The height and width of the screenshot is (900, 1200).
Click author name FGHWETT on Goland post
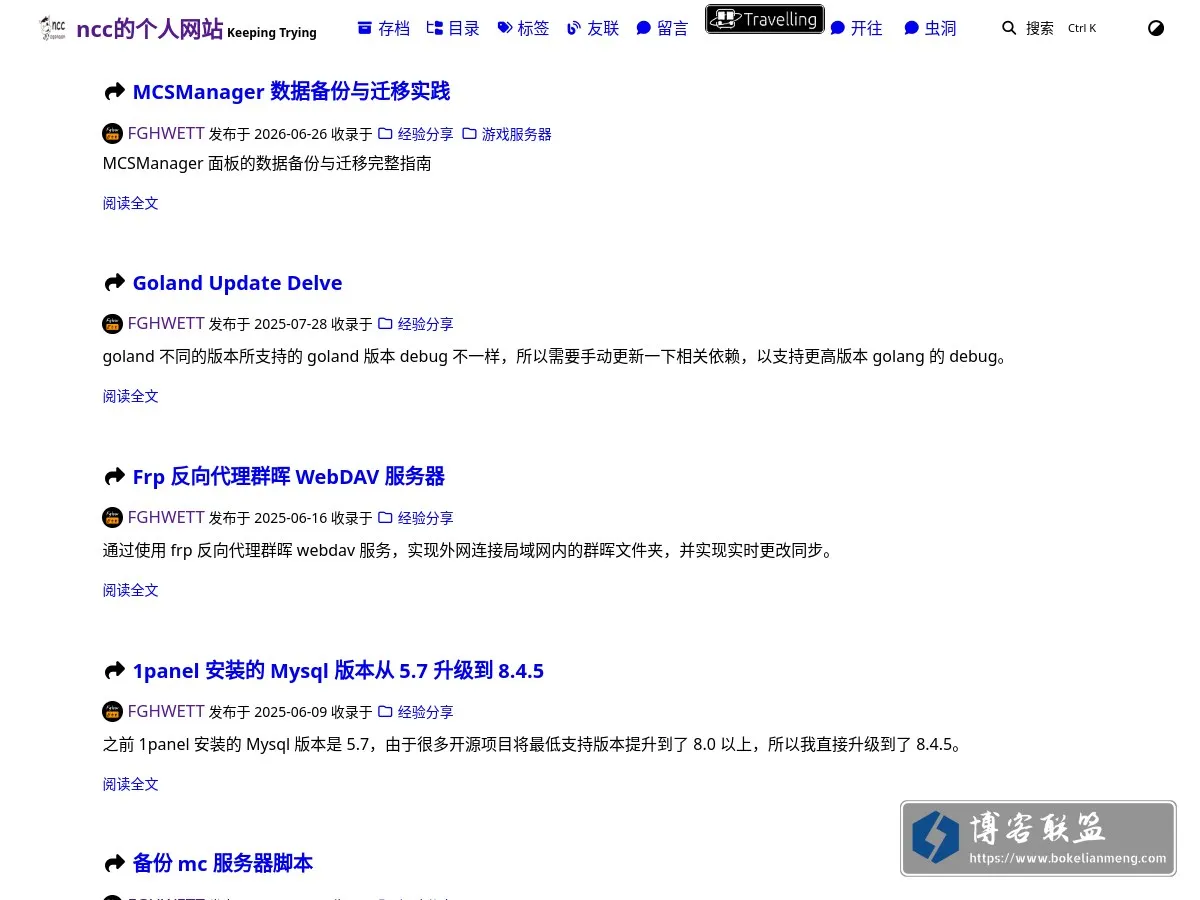[166, 323]
